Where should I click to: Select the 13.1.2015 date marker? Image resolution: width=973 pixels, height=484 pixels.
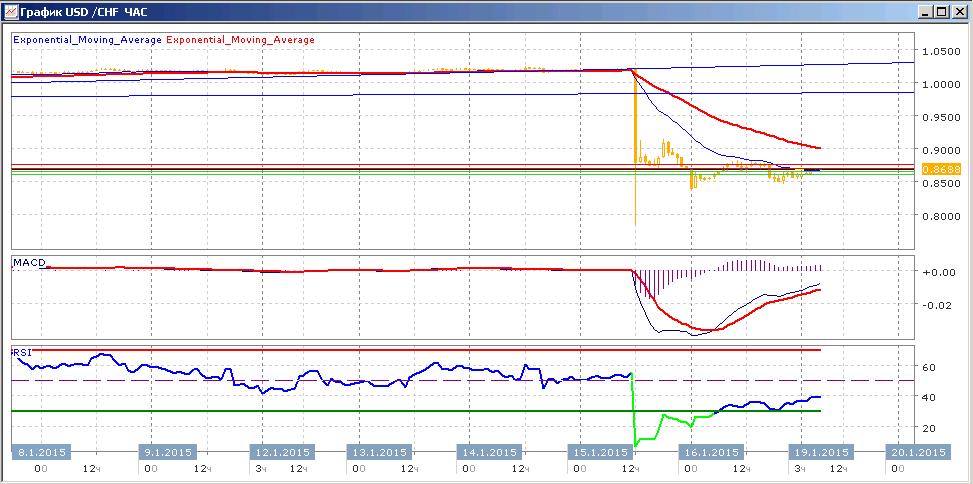click(x=378, y=452)
